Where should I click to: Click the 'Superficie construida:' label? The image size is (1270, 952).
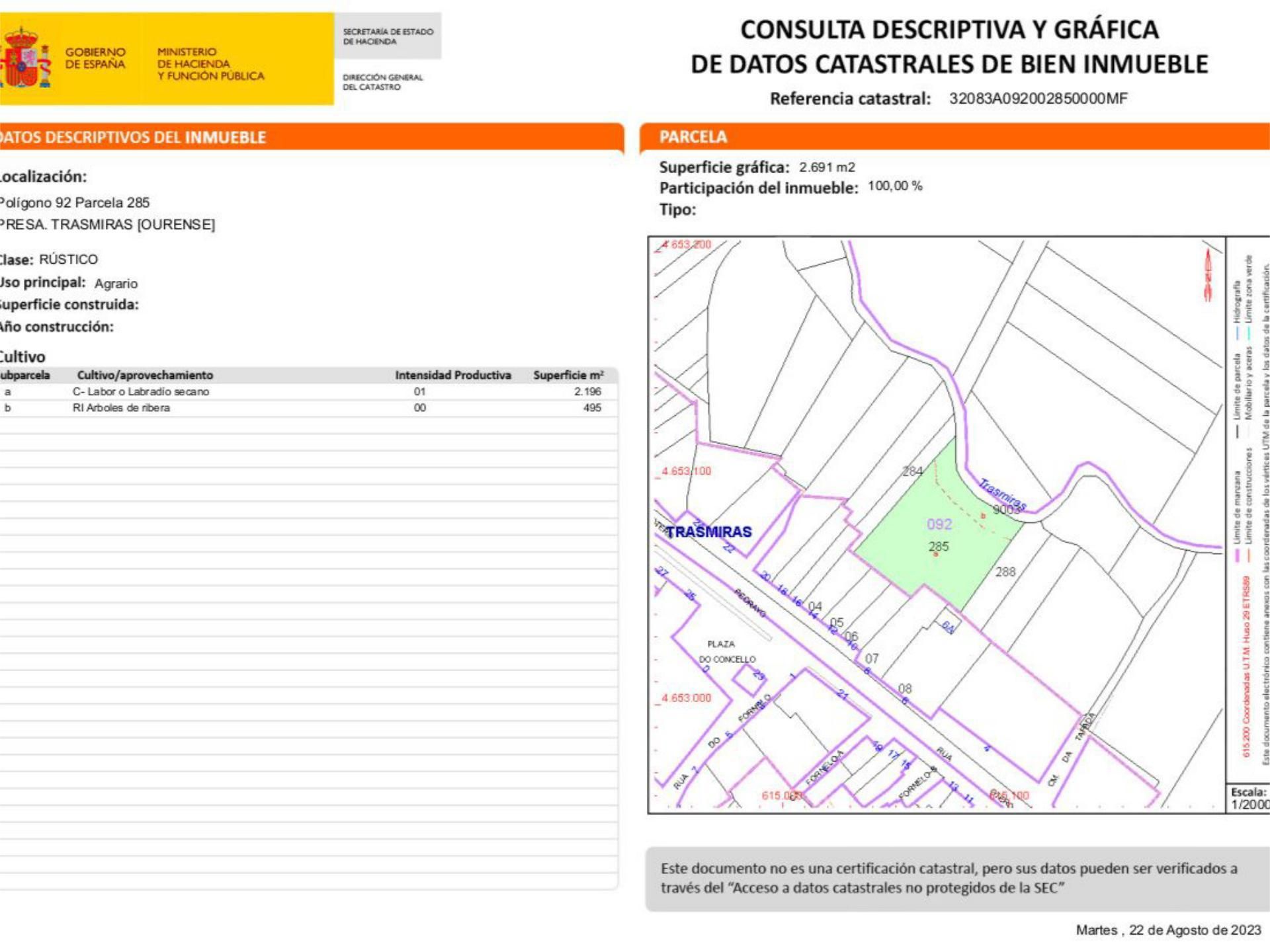(x=69, y=305)
